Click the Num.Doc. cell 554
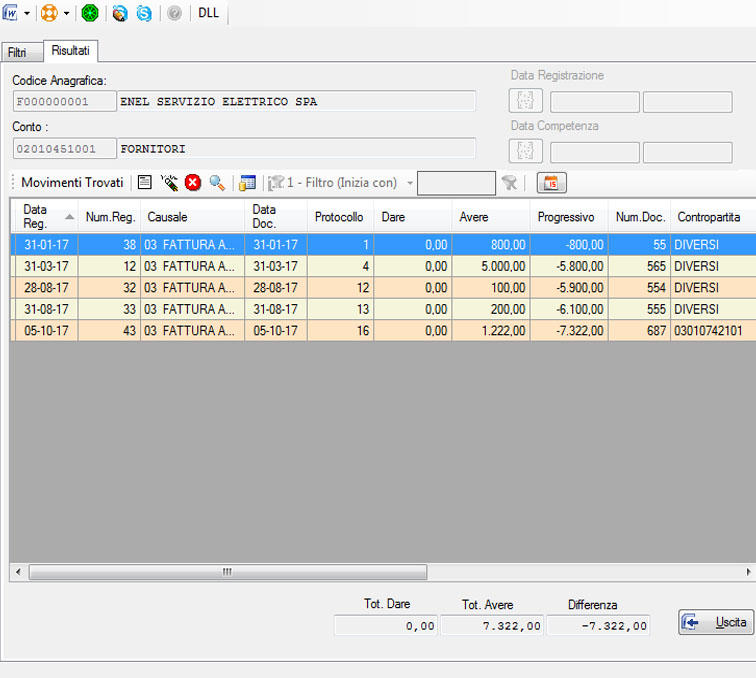756x678 pixels. (639, 288)
